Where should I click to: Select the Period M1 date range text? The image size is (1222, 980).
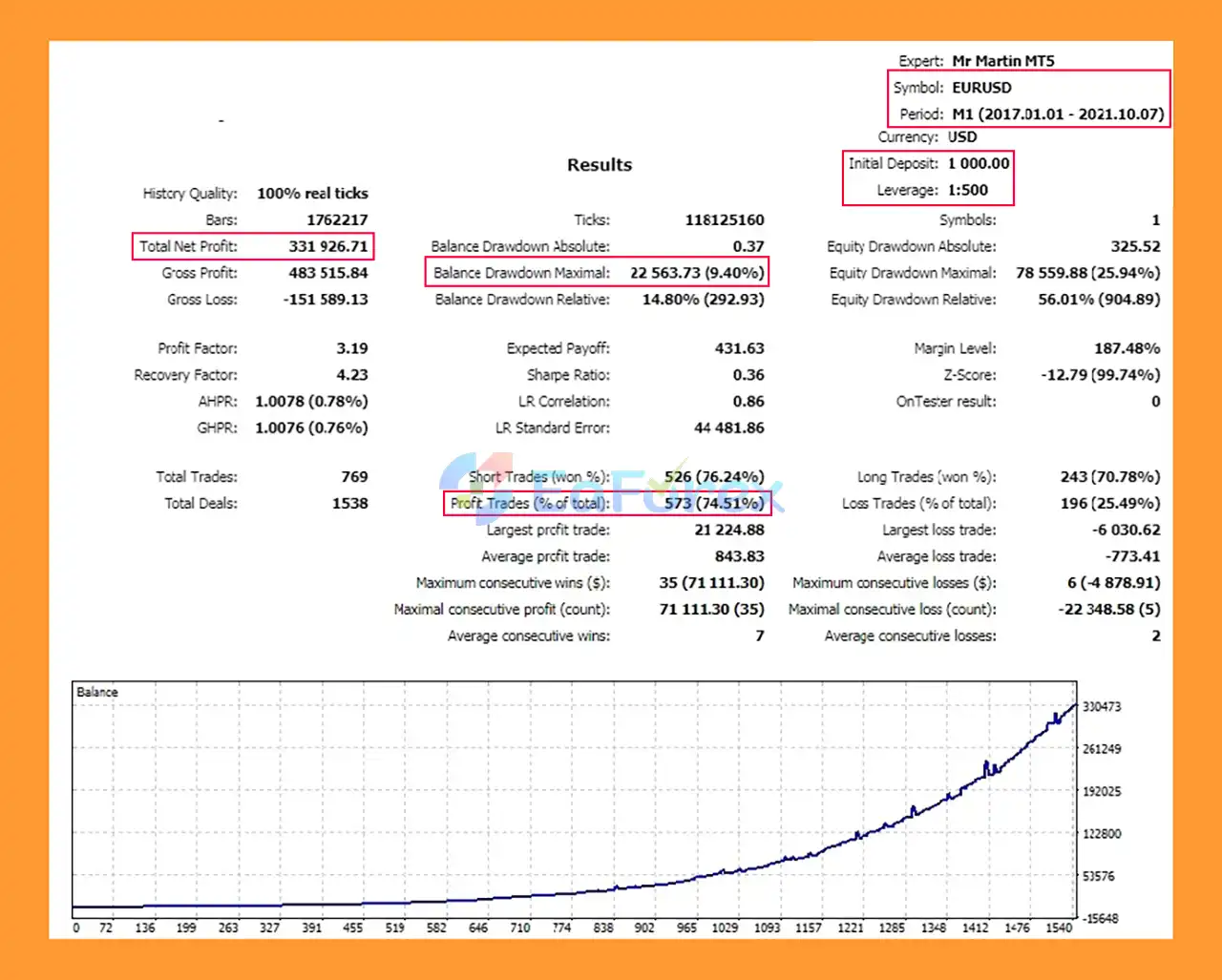pyautogui.click(x=1058, y=114)
